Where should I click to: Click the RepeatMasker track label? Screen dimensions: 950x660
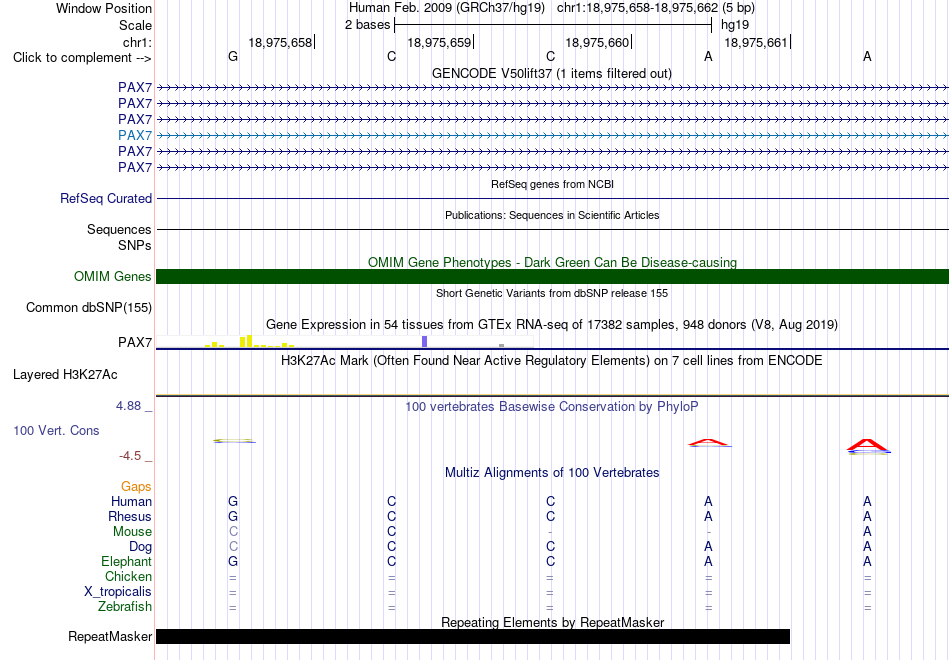coord(110,636)
